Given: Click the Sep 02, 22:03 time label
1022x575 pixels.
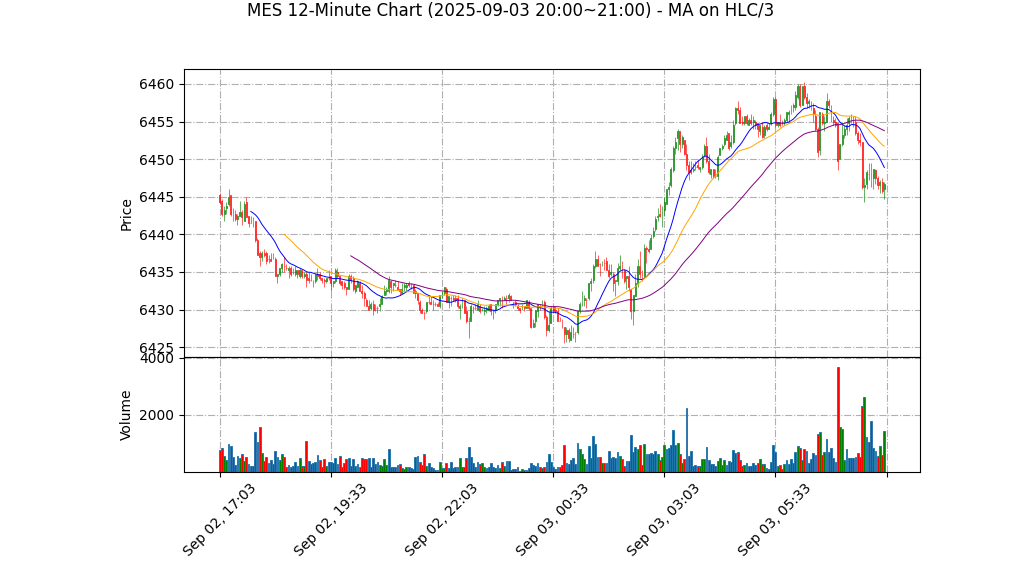Looking at the screenshot, I should pyautogui.click(x=441, y=520).
